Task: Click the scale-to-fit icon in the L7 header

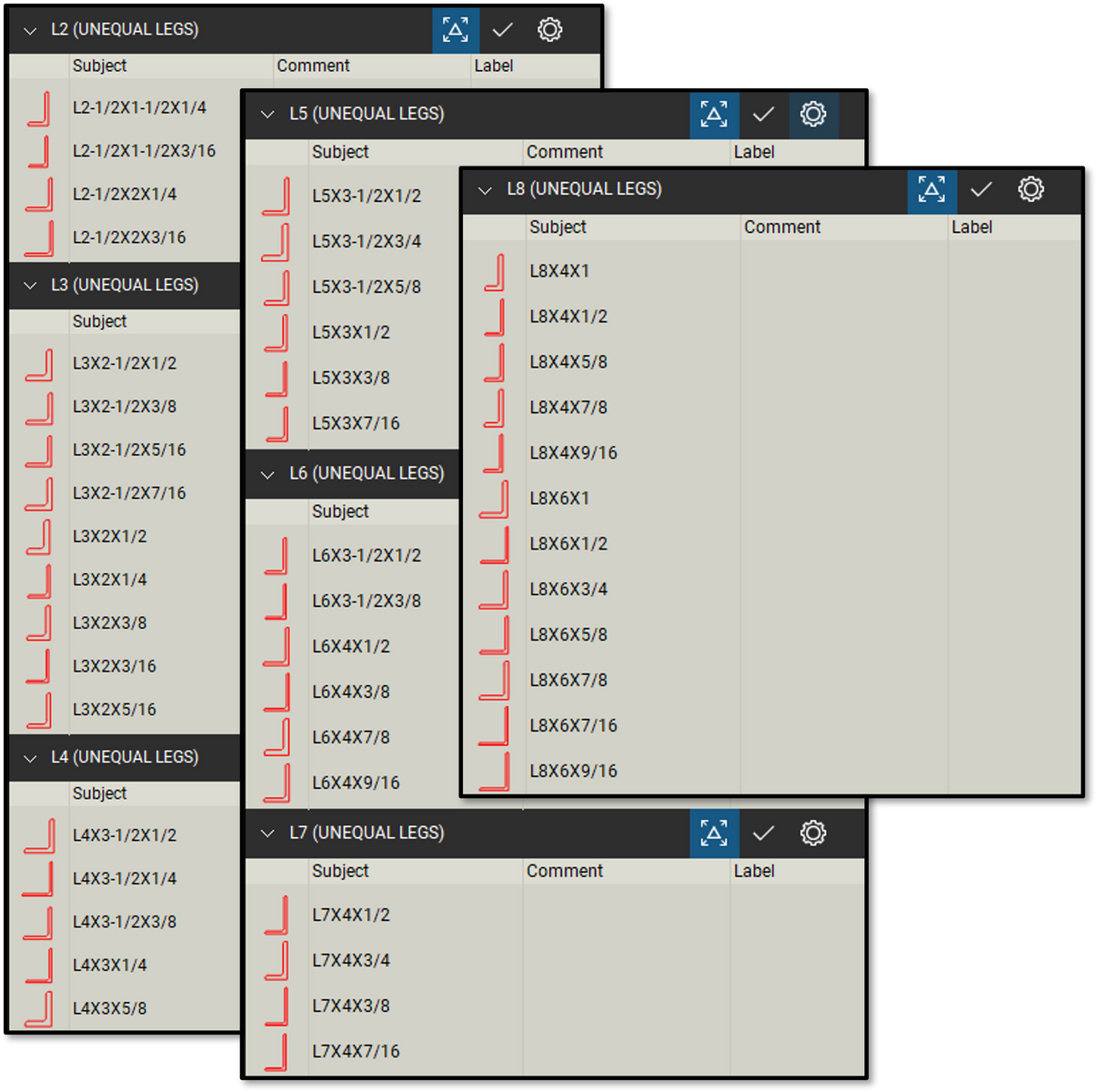Action: pyautogui.click(x=714, y=833)
